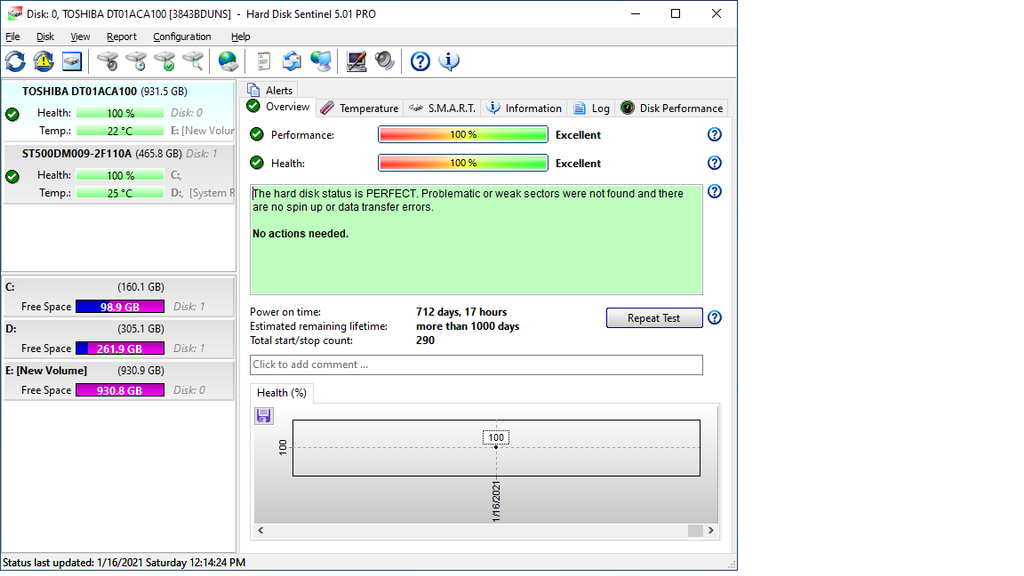Switch to the Information tab
This screenshot has height=576, width=1024.
[x=524, y=108]
